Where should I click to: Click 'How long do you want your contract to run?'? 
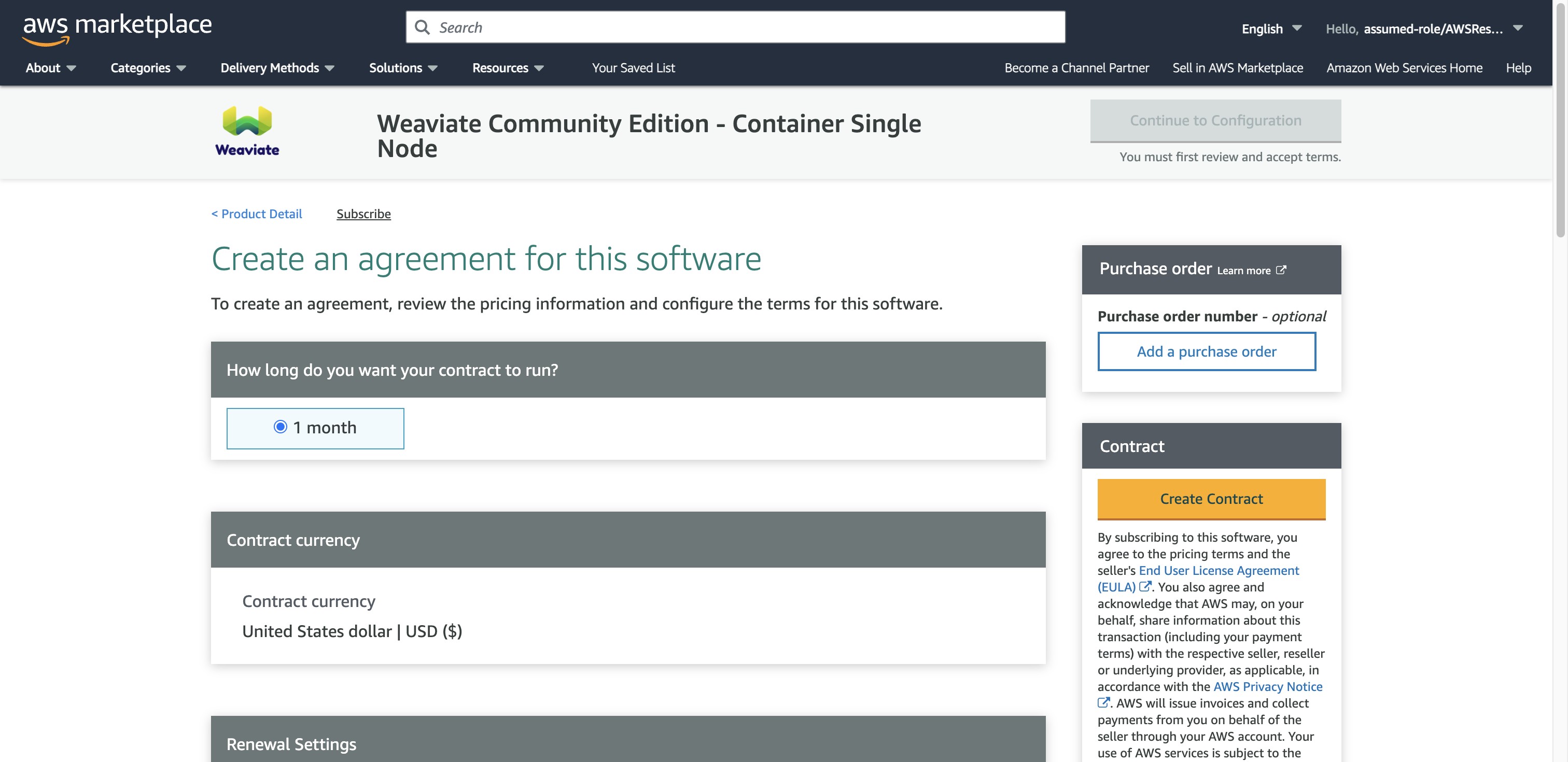tap(392, 370)
